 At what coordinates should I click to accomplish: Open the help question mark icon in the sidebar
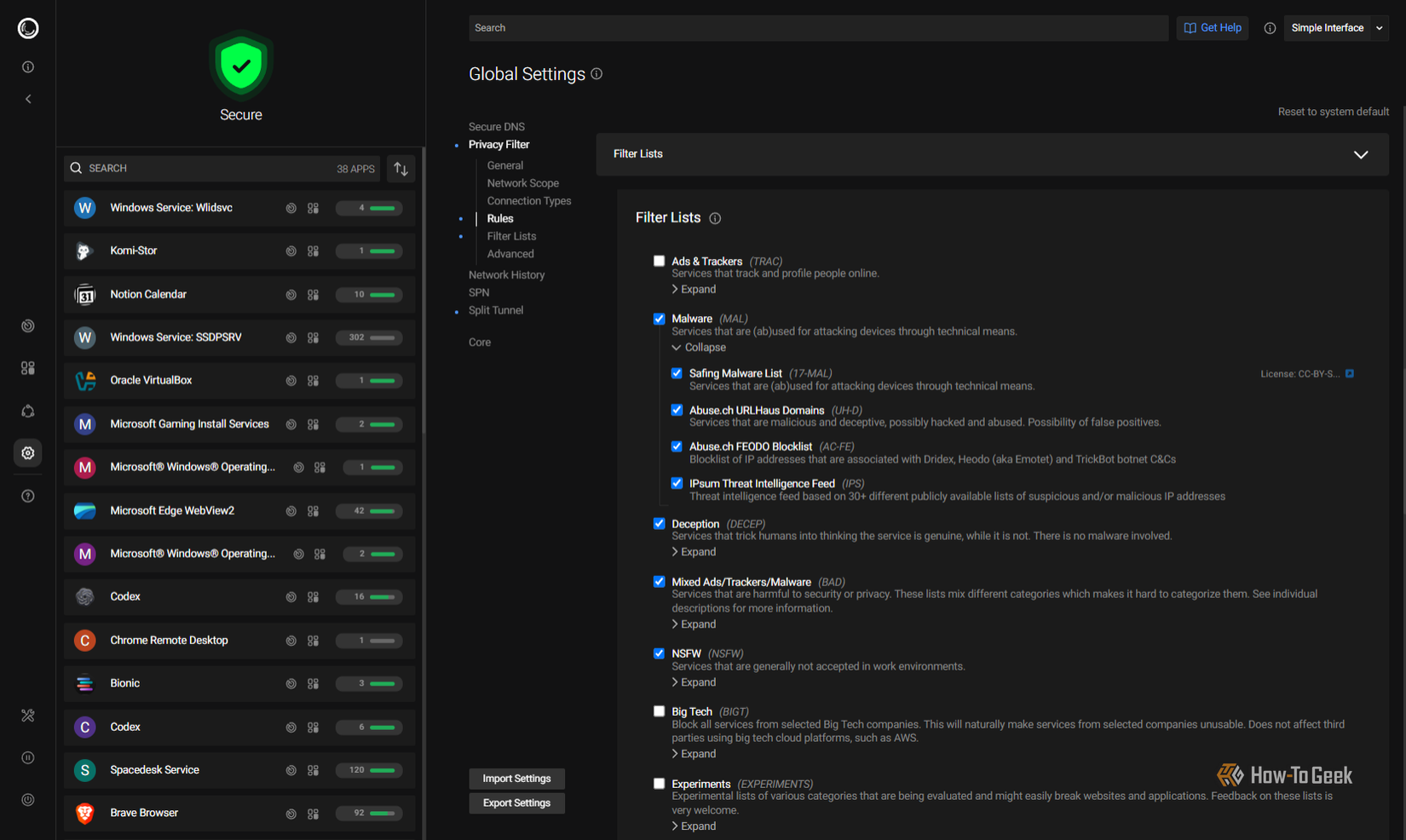[x=28, y=496]
